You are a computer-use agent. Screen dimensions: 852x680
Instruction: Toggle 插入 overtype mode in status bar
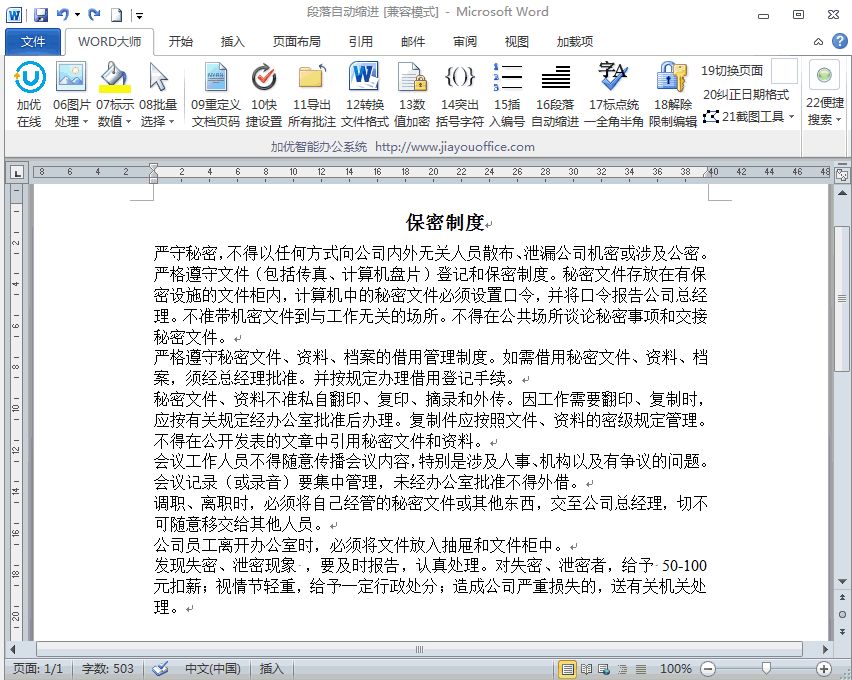tap(271, 669)
